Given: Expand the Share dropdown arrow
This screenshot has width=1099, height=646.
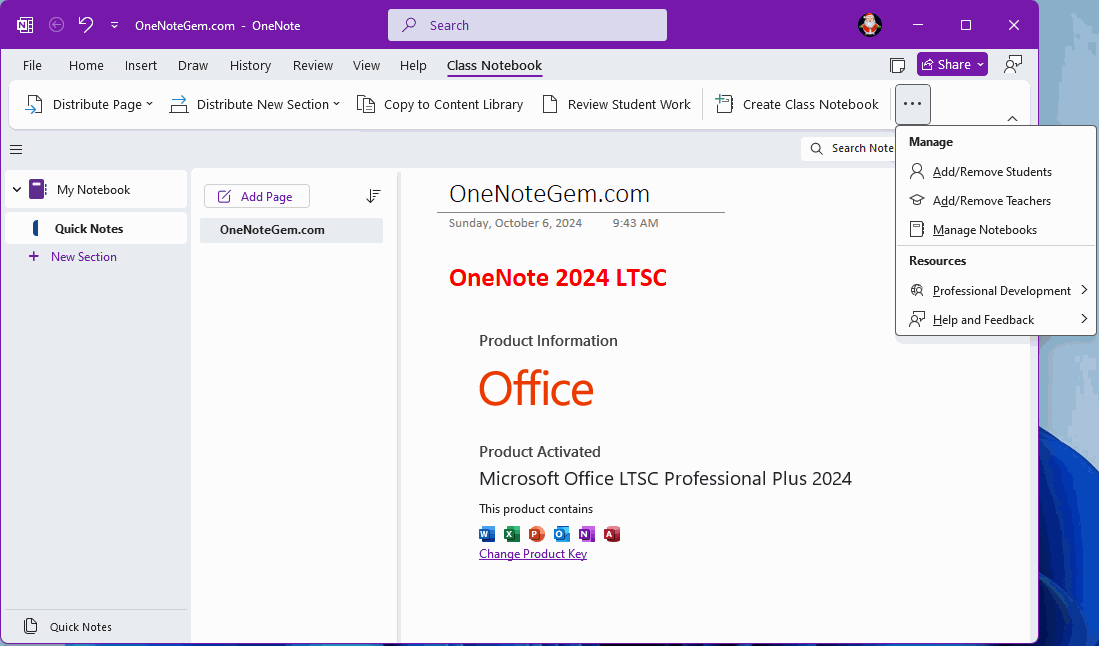Looking at the screenshot, I should coord(981,64).
